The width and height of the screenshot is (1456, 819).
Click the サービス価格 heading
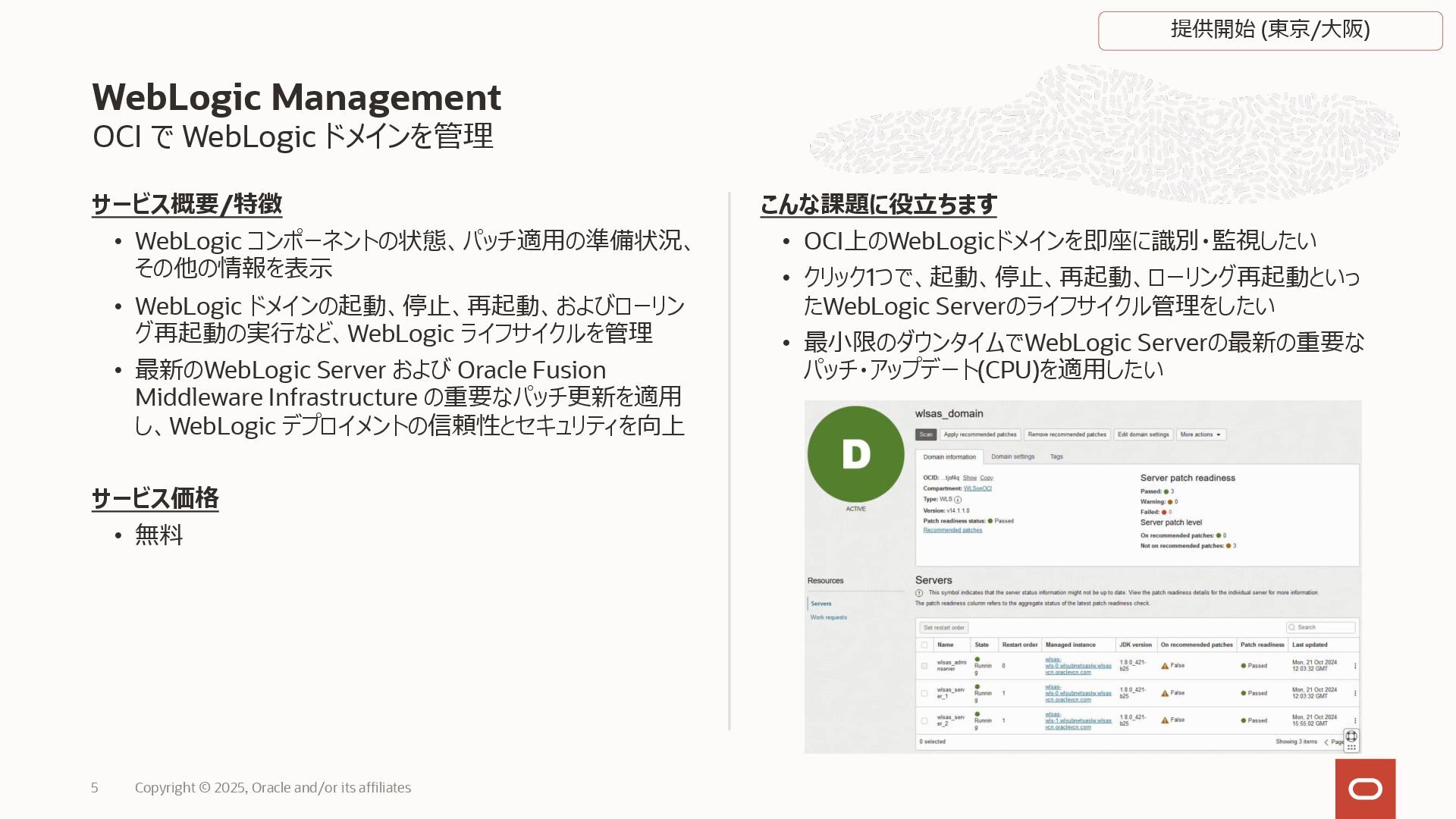[x=155, y=498]
